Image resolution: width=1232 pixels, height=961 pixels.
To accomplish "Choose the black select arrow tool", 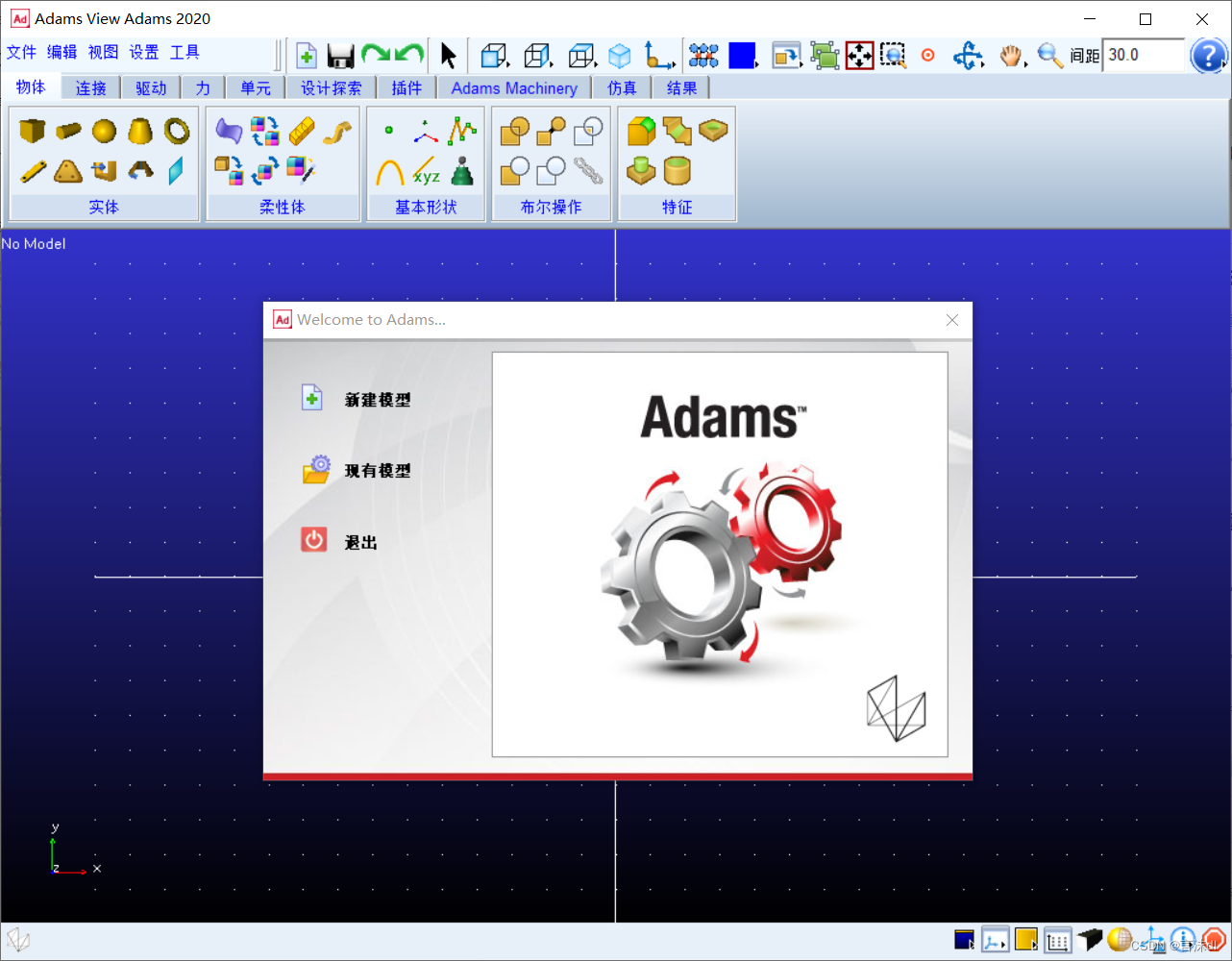I will (448, 56).
